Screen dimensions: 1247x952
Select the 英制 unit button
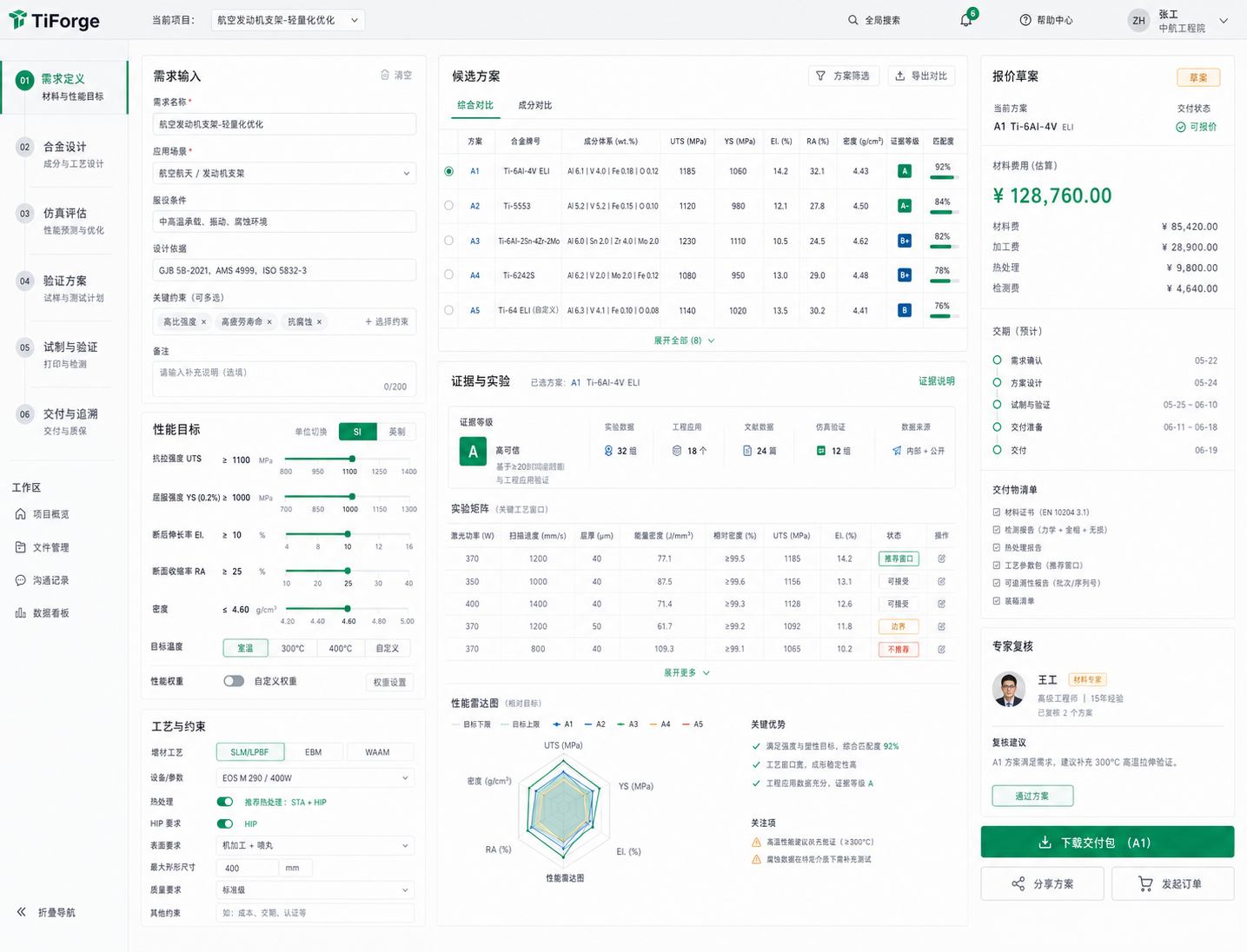click(x=396, y=432)
